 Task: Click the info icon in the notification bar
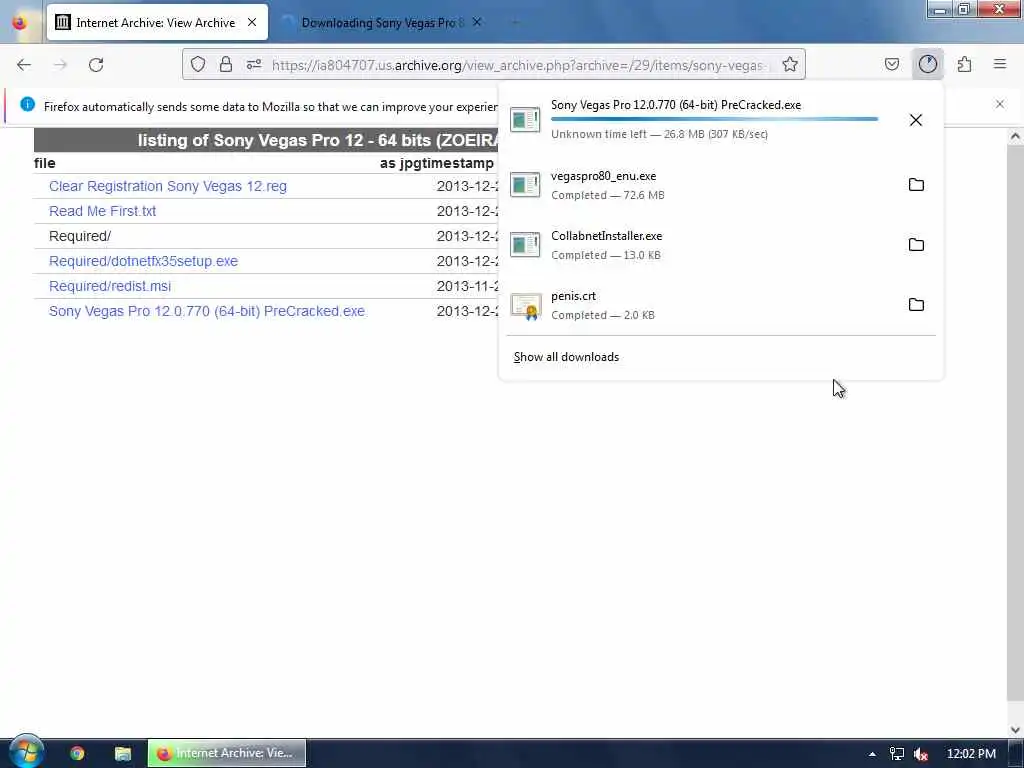27,104
